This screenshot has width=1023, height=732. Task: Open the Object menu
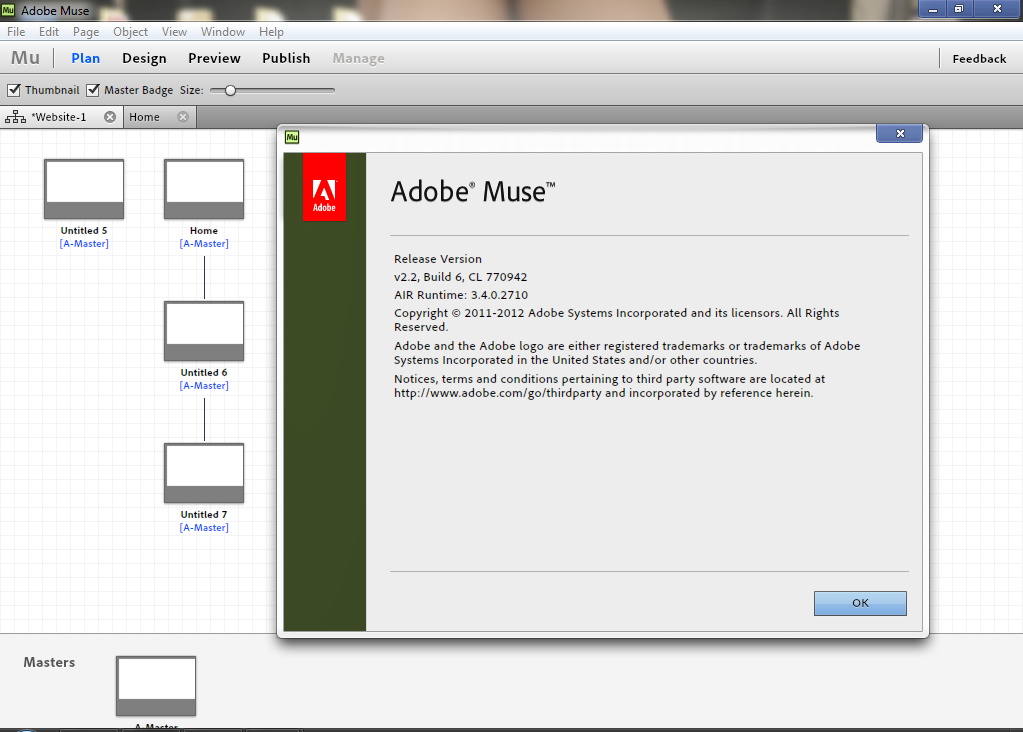coord(130,32)
